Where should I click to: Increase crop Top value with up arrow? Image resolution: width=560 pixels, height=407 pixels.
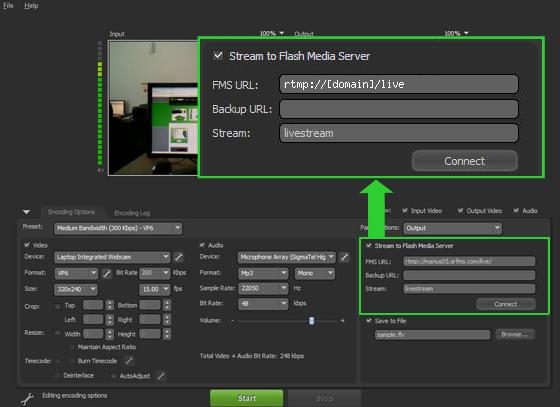tap(110, 302)
